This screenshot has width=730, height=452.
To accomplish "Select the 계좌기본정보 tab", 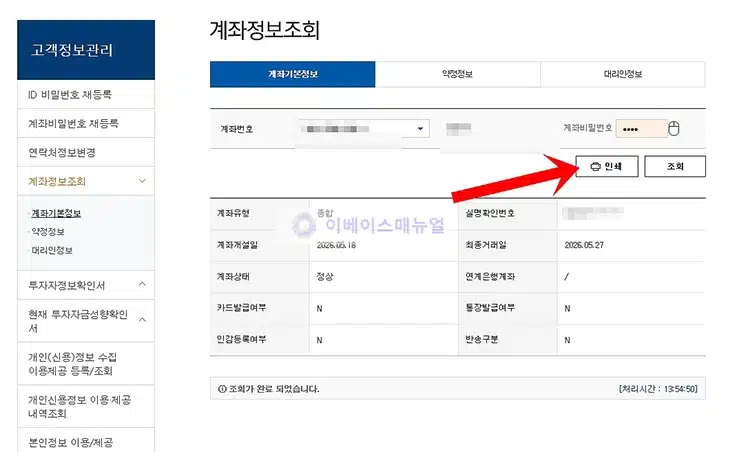I will (292, 74).
